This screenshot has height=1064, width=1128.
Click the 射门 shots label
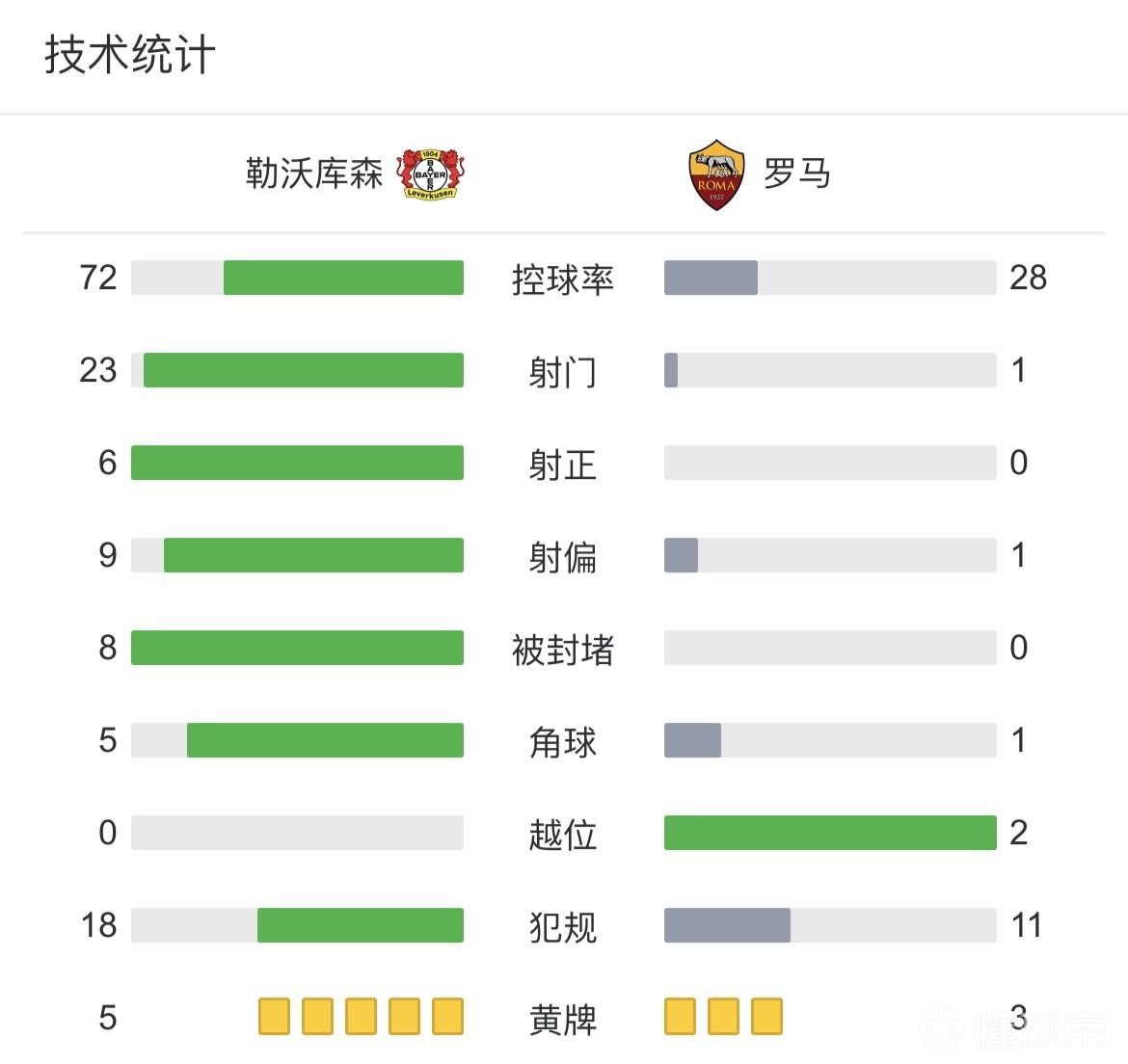point(563,371)
